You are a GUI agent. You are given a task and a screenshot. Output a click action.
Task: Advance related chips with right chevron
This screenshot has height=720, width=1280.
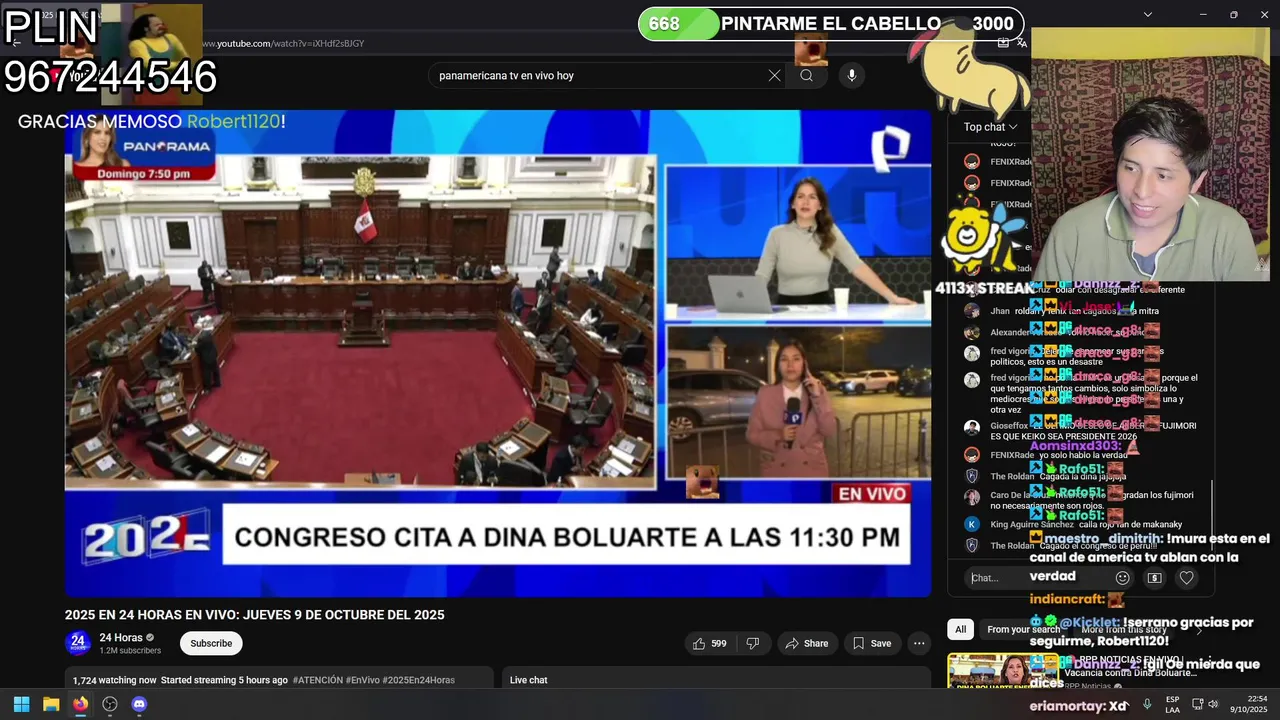(x=1199, y=629)
